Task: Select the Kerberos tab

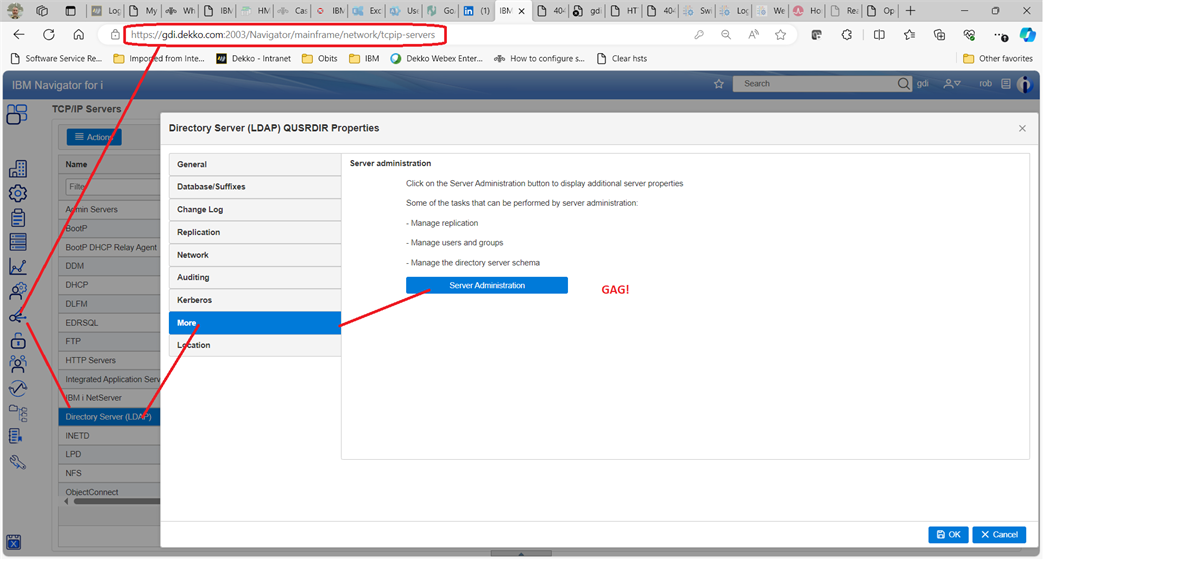Action: click(255, 300)
